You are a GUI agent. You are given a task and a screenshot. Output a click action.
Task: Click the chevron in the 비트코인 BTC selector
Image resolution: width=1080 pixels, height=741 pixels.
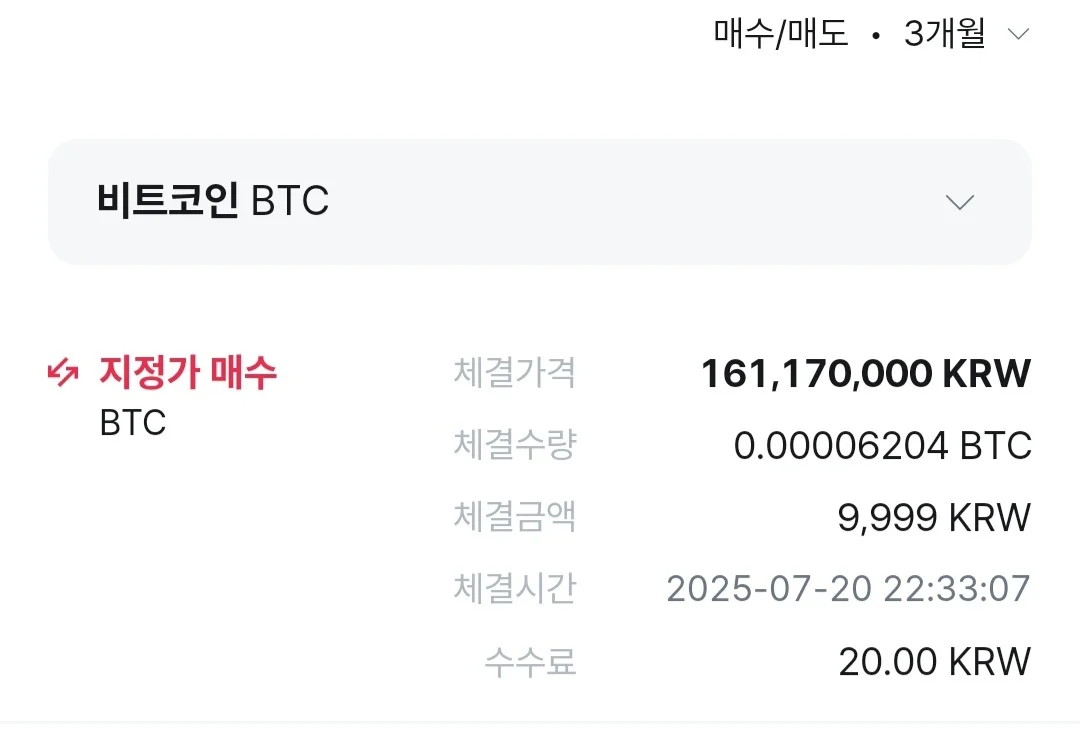pos(959,202)
